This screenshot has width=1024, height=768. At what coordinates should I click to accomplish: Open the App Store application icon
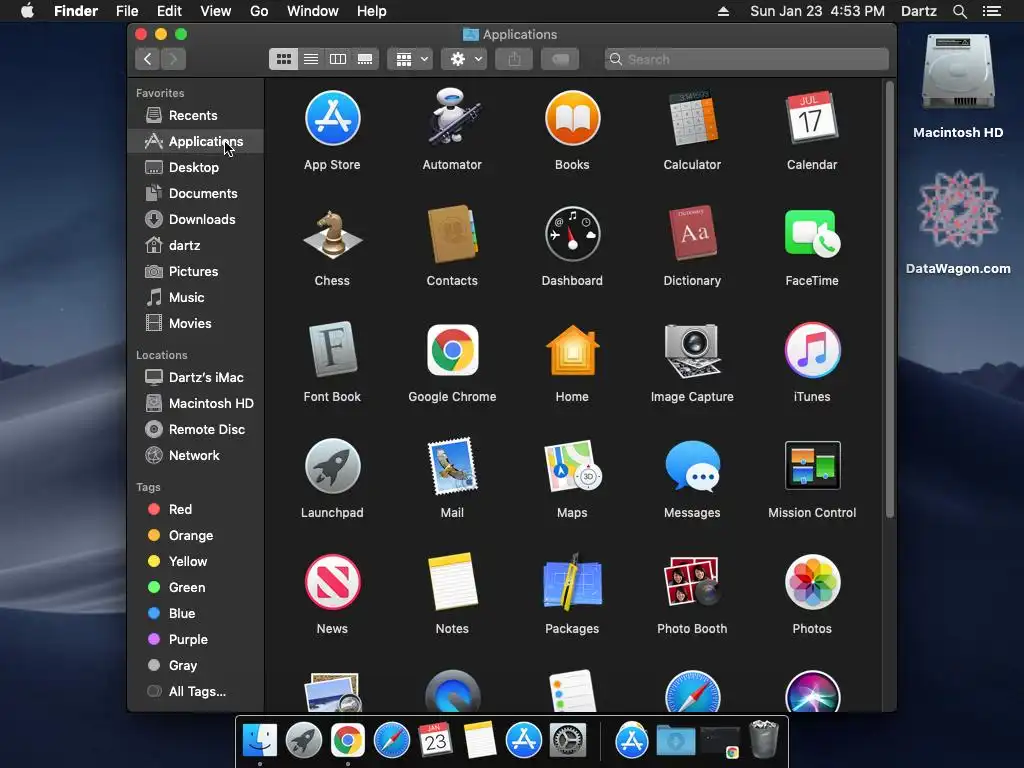[x=332, y=118]
